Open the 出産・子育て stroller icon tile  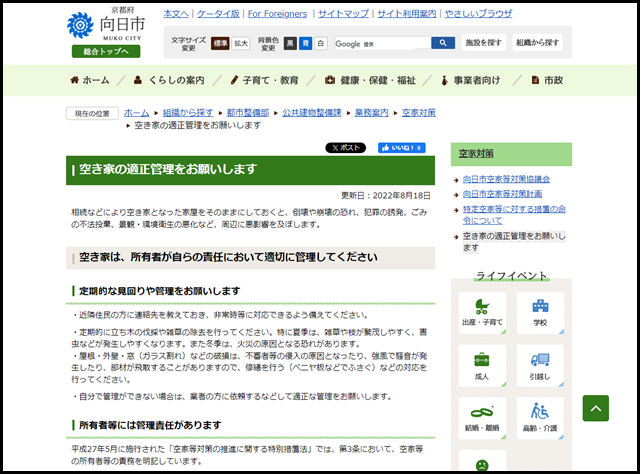coord(481,314)
